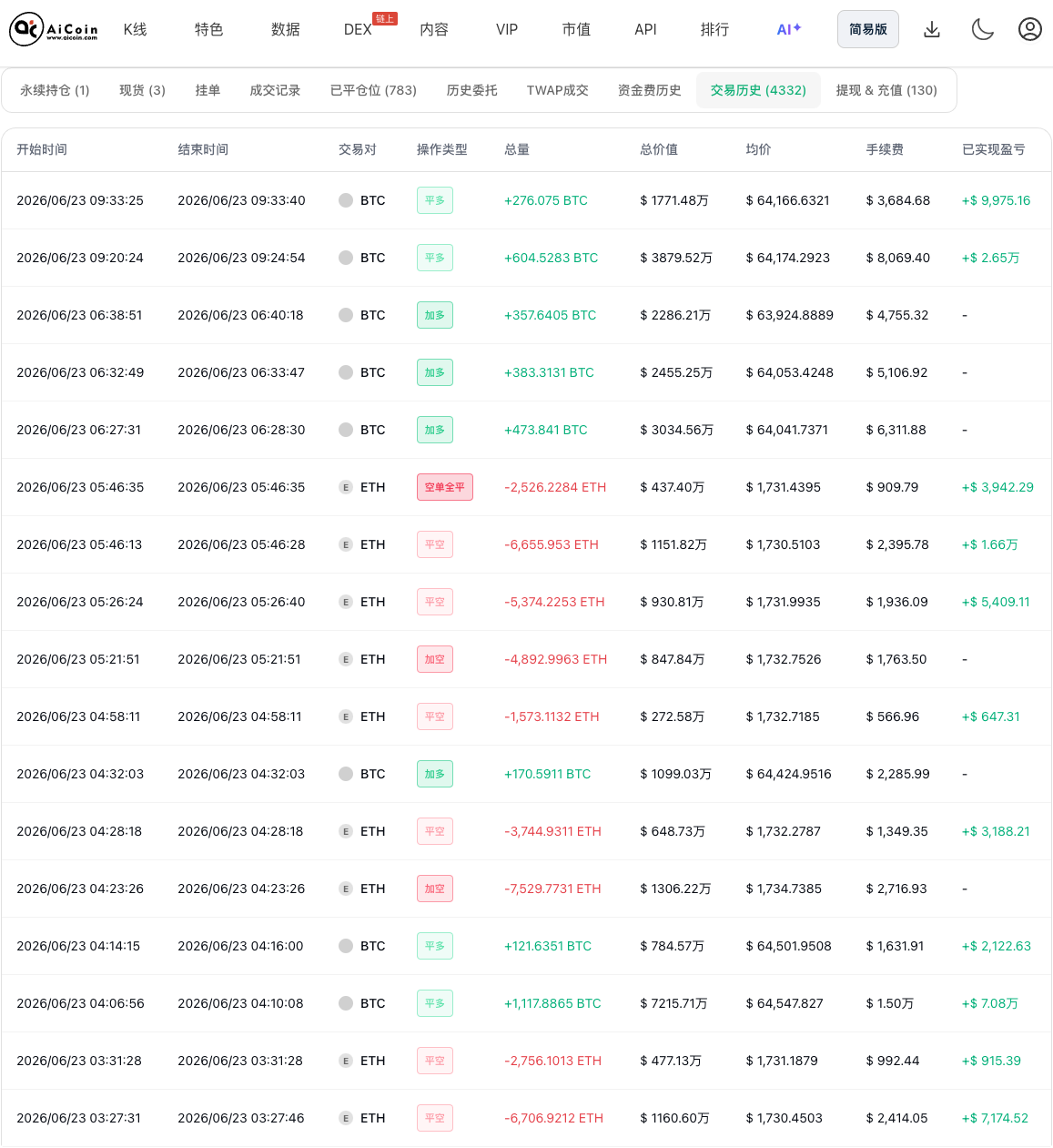Click the 开始时间 column header
The height and width of the screenshot is (1148, 1053).
42,149
